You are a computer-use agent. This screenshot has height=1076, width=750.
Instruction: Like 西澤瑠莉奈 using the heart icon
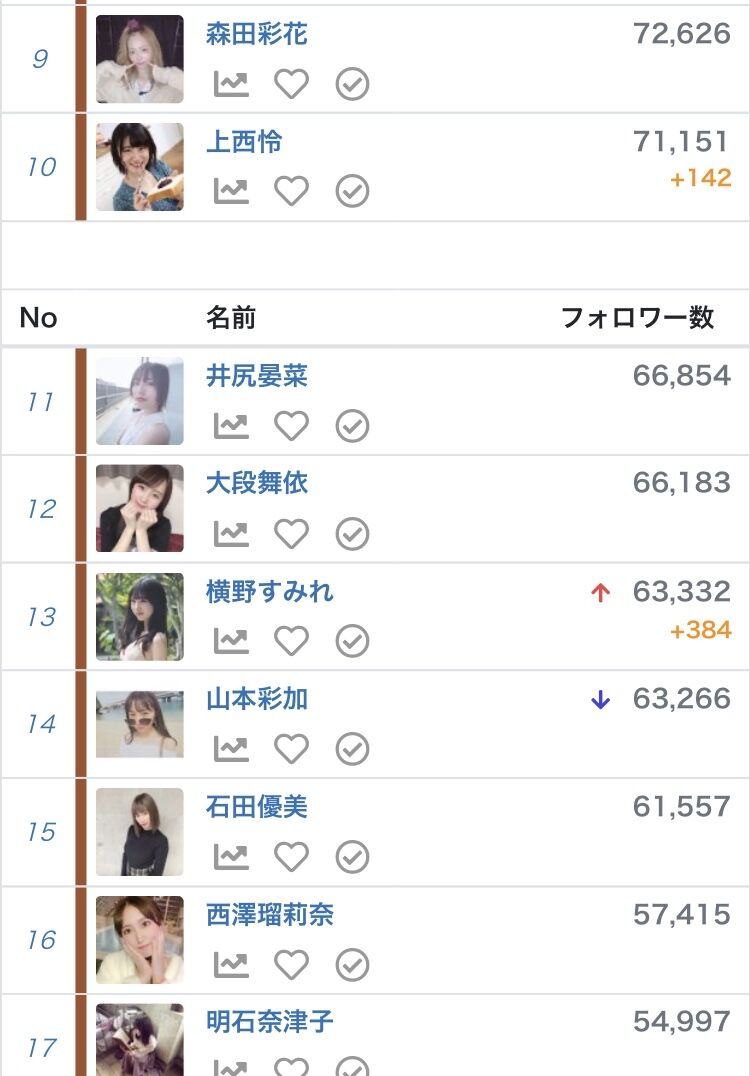tap(292, 964)
